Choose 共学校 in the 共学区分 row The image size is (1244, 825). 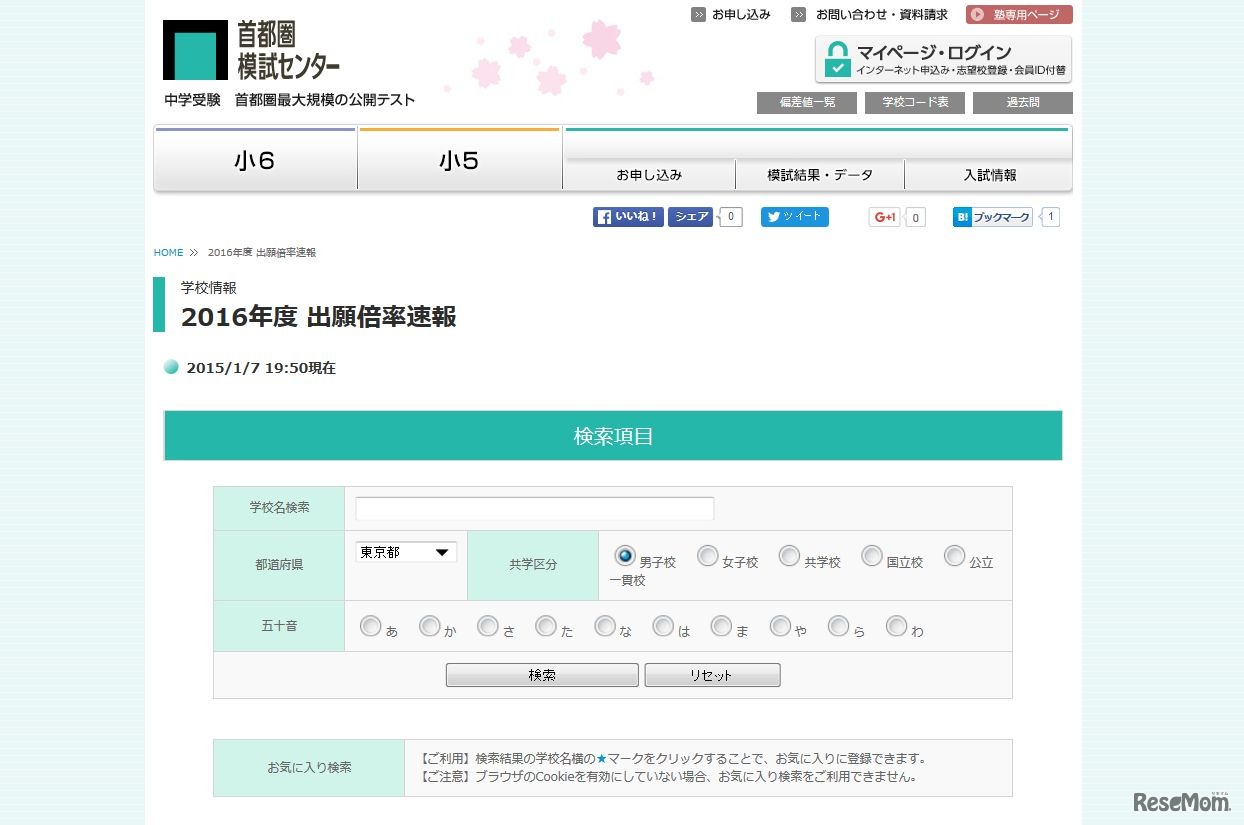tap(789, 555)
